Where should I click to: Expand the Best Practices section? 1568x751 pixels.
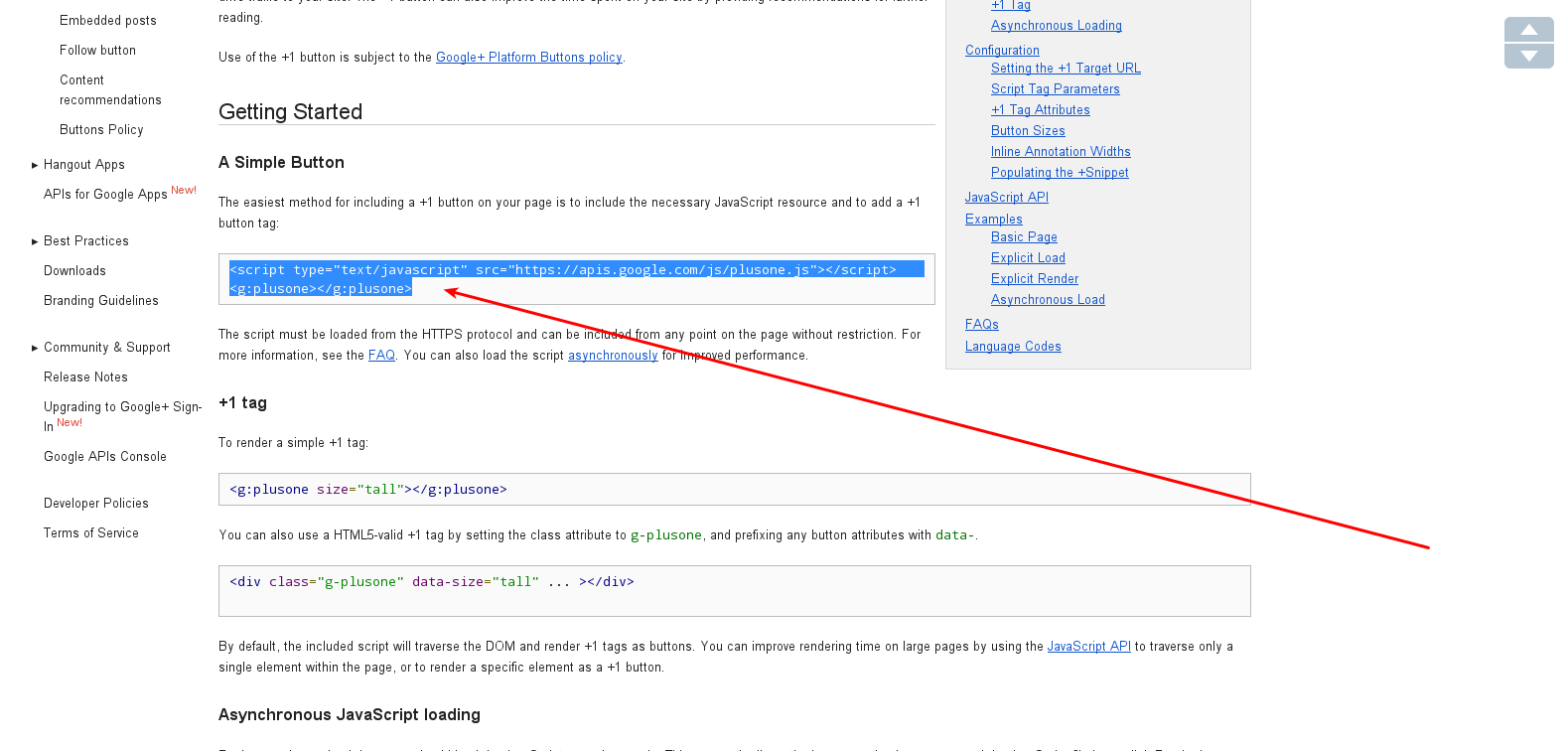tap(35, 241)
